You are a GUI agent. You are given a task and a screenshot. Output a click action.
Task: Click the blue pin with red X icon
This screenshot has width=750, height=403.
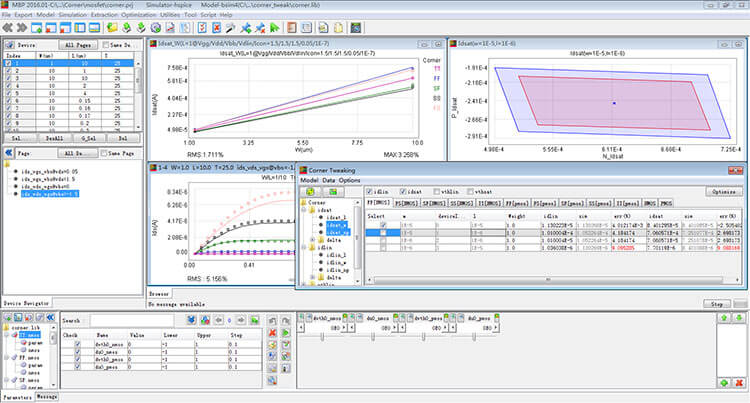(x=260, y=28)
